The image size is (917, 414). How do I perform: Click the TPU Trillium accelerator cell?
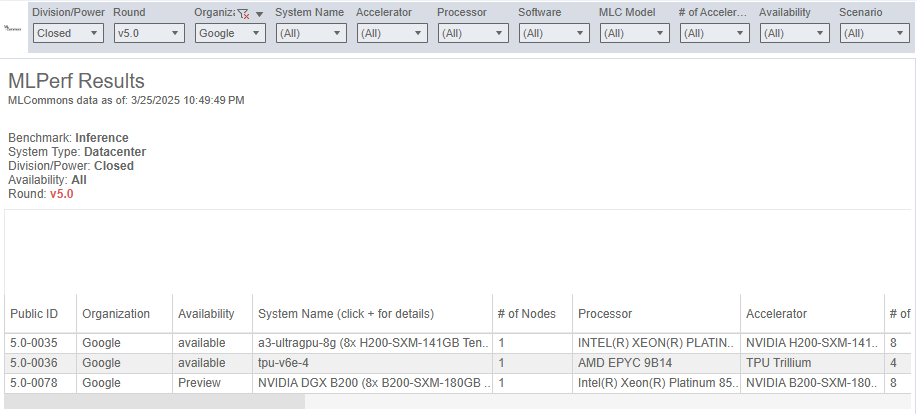point(812,363)
